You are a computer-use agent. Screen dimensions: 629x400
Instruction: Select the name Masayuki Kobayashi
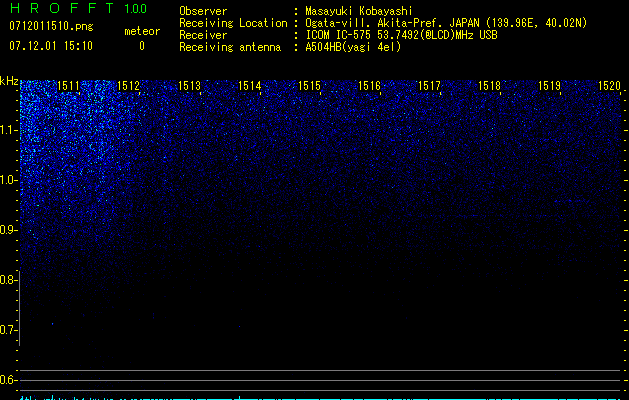(359, 11)
